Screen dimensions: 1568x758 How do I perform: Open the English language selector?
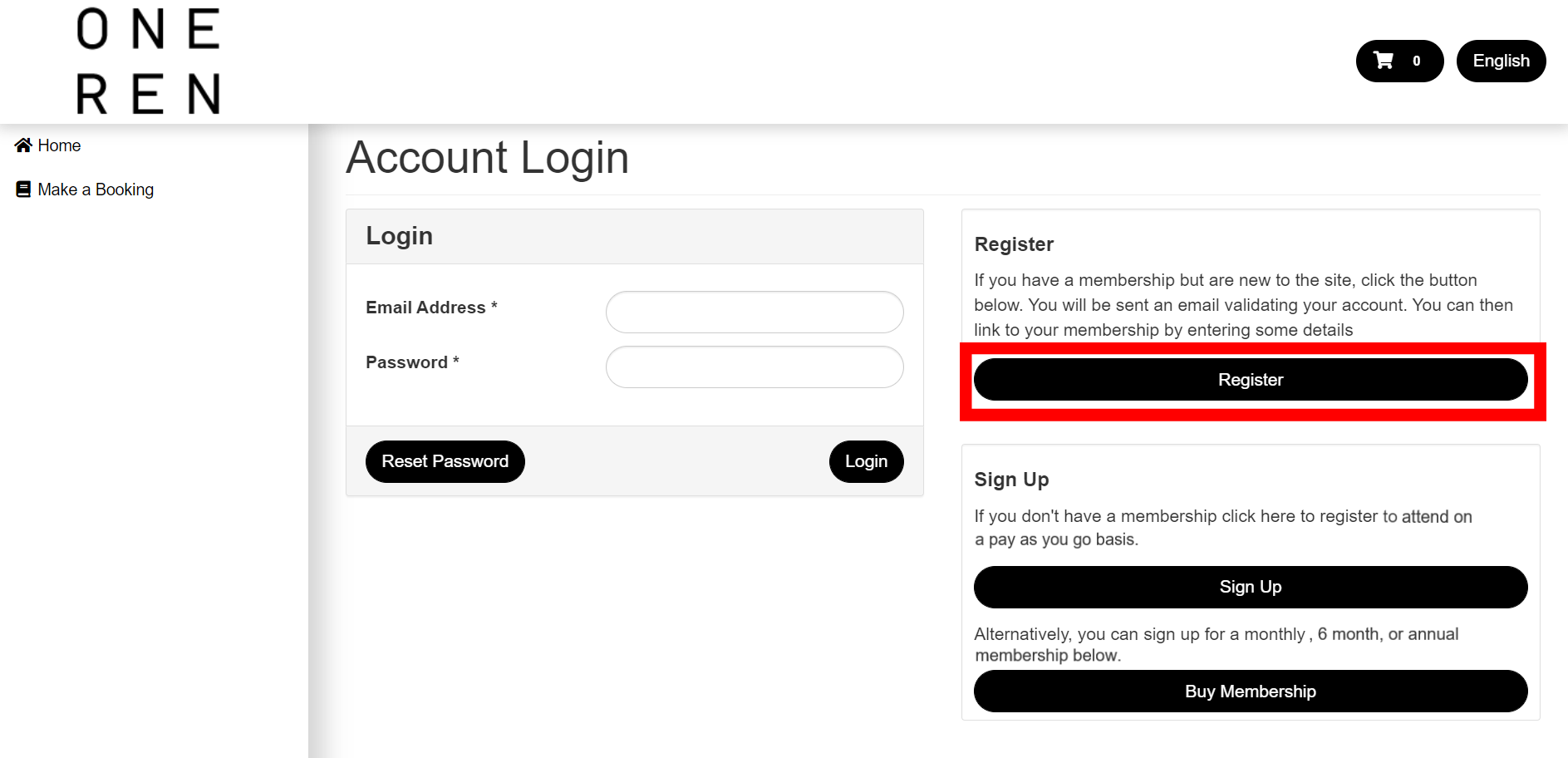click(1501, 61)
